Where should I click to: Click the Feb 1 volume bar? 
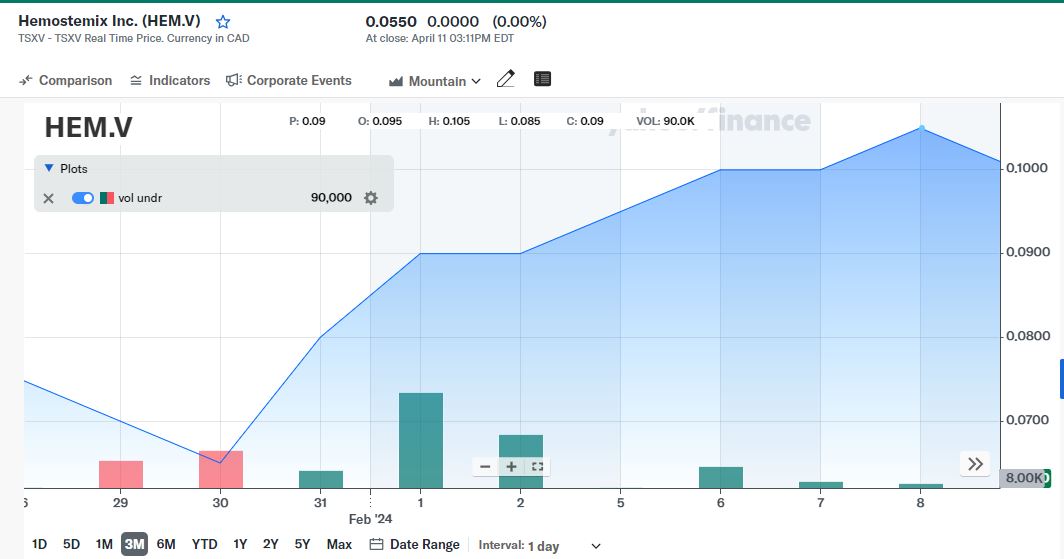421,440
